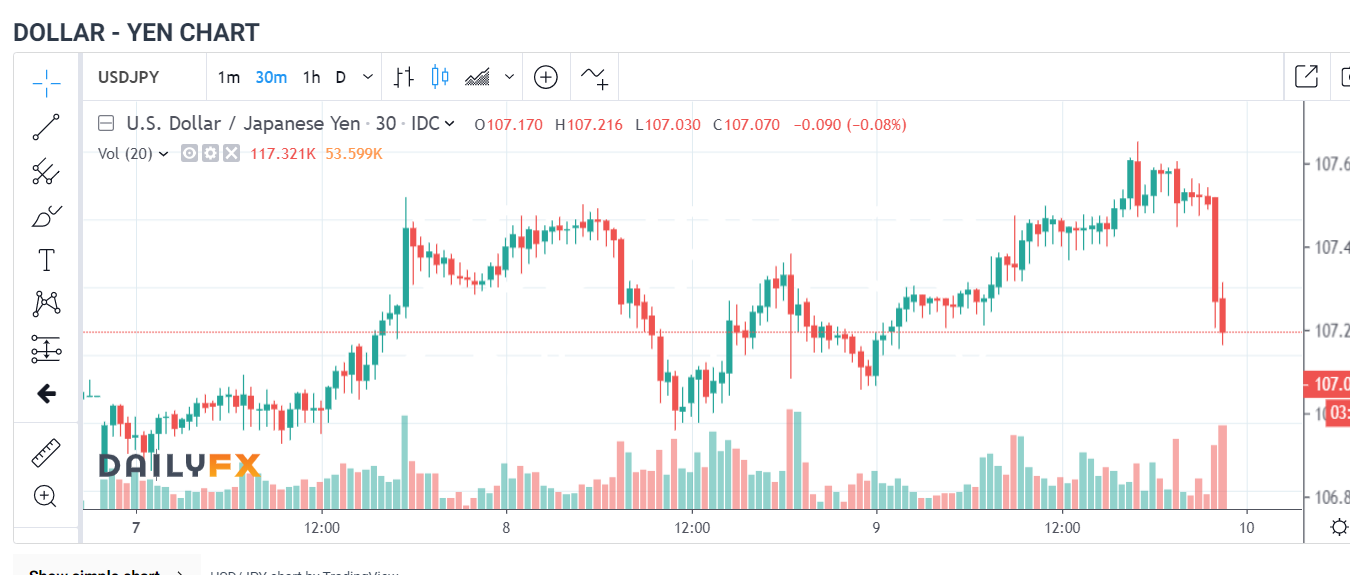
Task: Collapse the USDJPY legend with the minus box
Action: [x=105, y=124]
